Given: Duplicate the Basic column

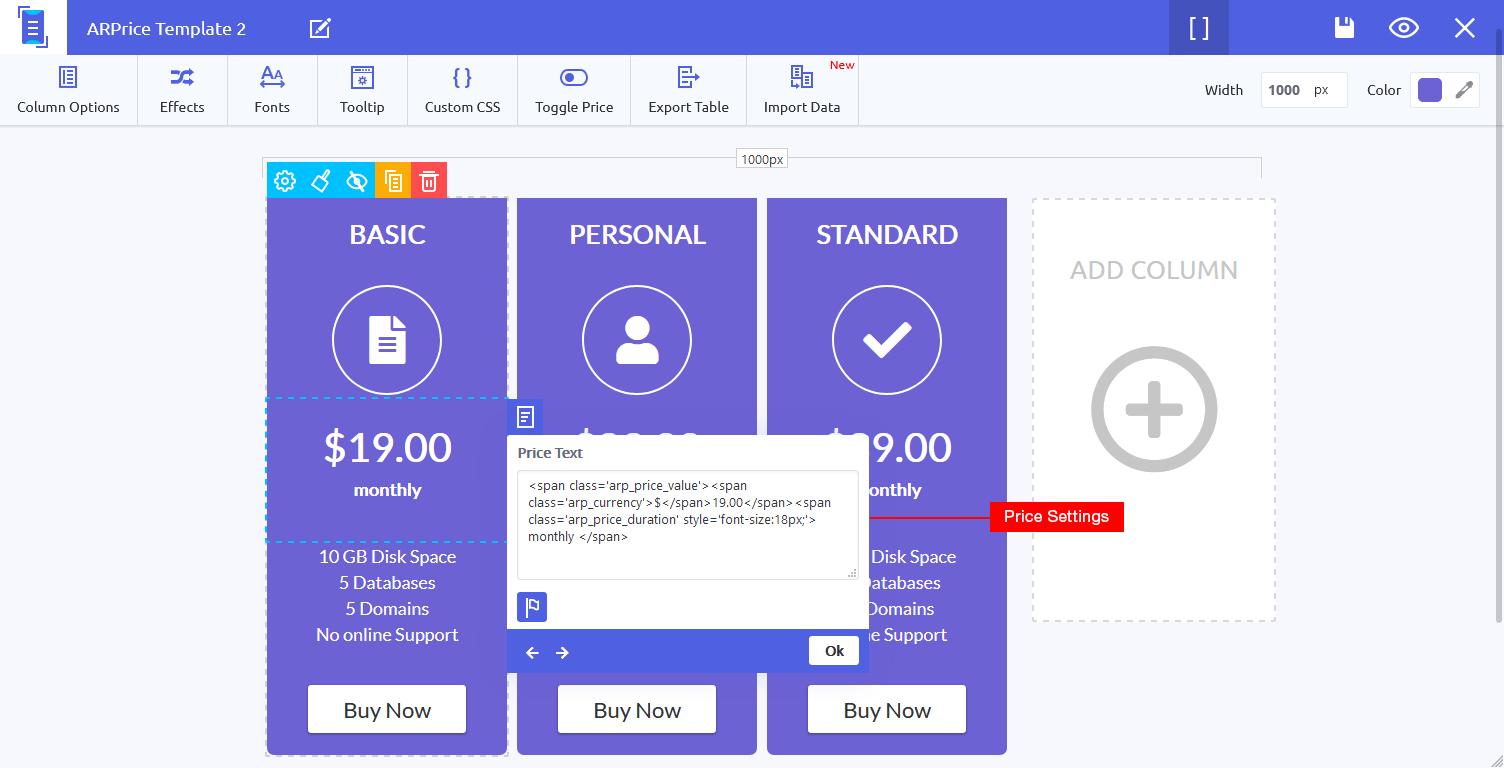Looking at the screenshot, I should (393, 180).
